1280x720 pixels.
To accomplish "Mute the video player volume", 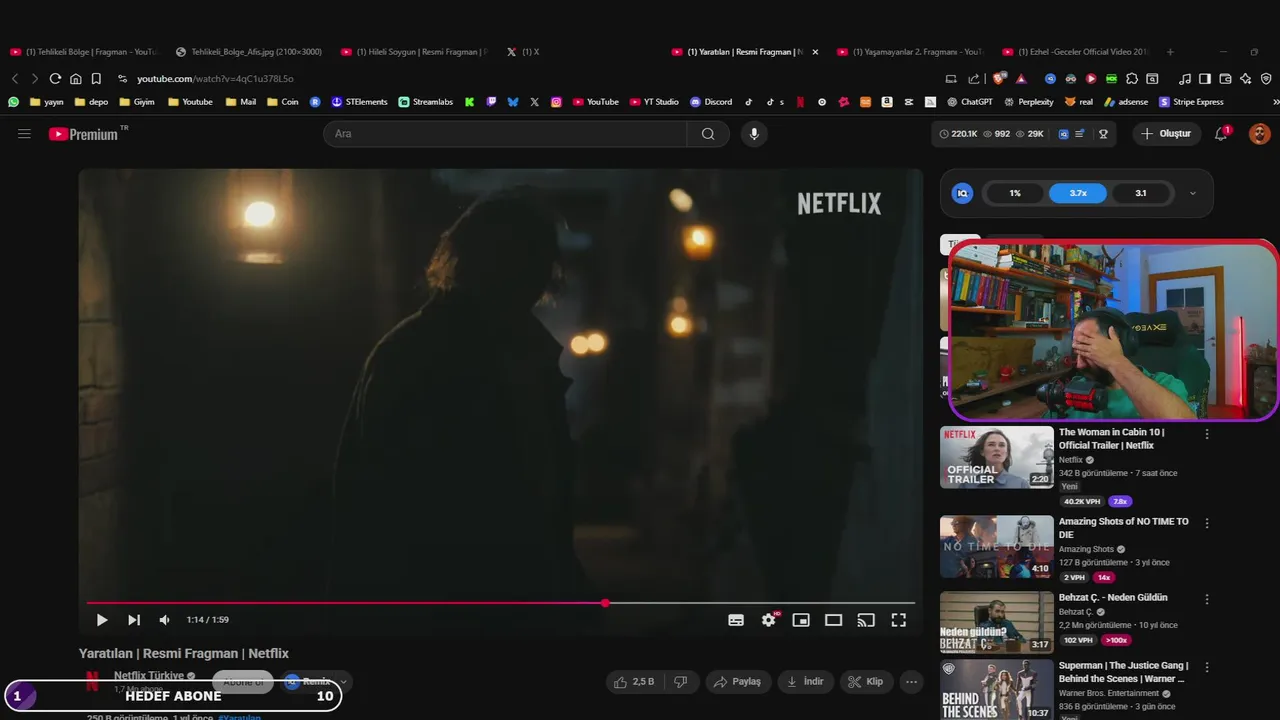I will 164,620.
